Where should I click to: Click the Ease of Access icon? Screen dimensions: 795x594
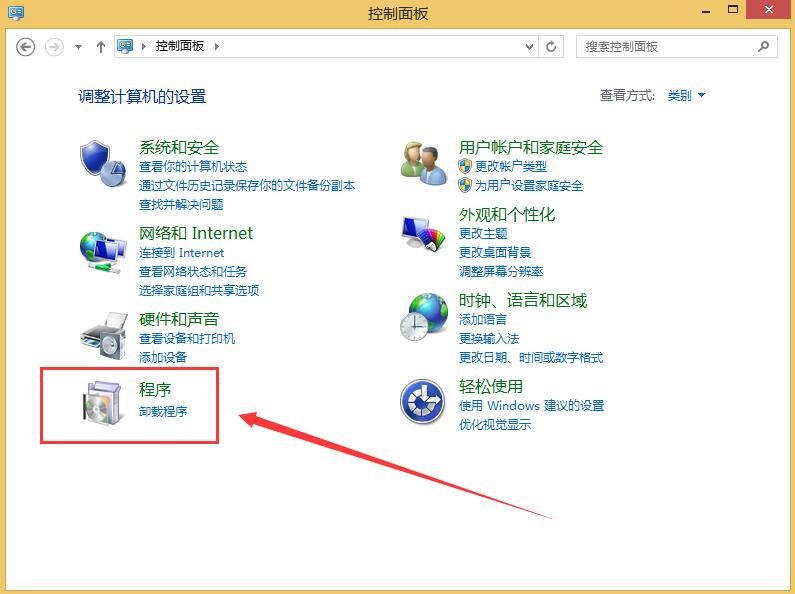(423, 402)
